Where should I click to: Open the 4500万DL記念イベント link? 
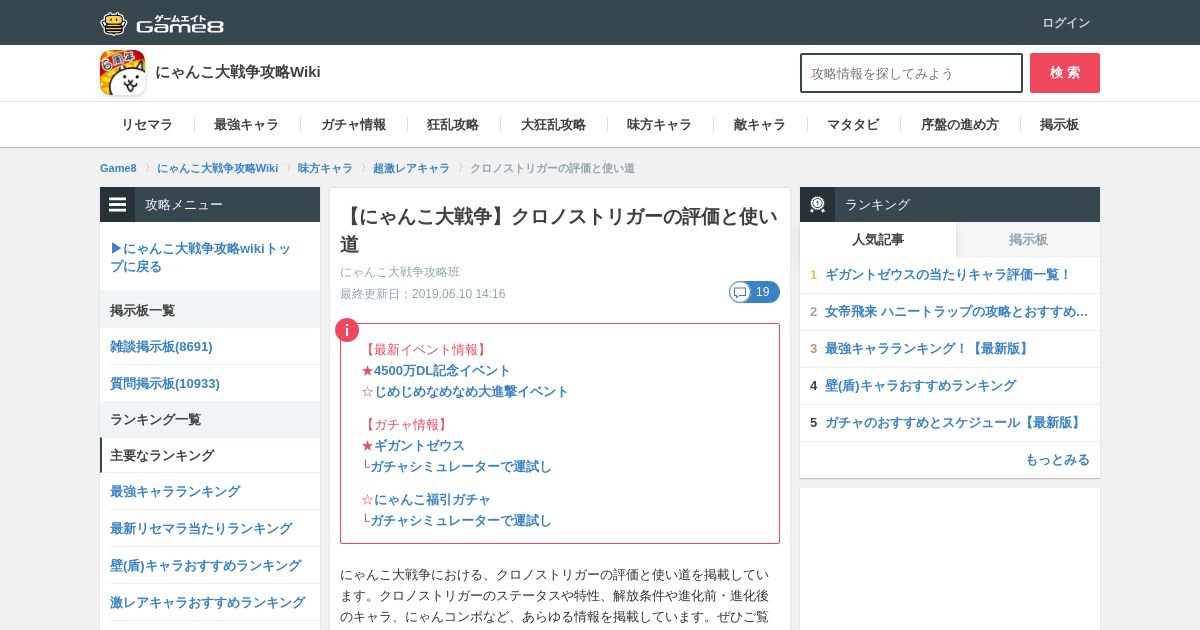[442, 370]
